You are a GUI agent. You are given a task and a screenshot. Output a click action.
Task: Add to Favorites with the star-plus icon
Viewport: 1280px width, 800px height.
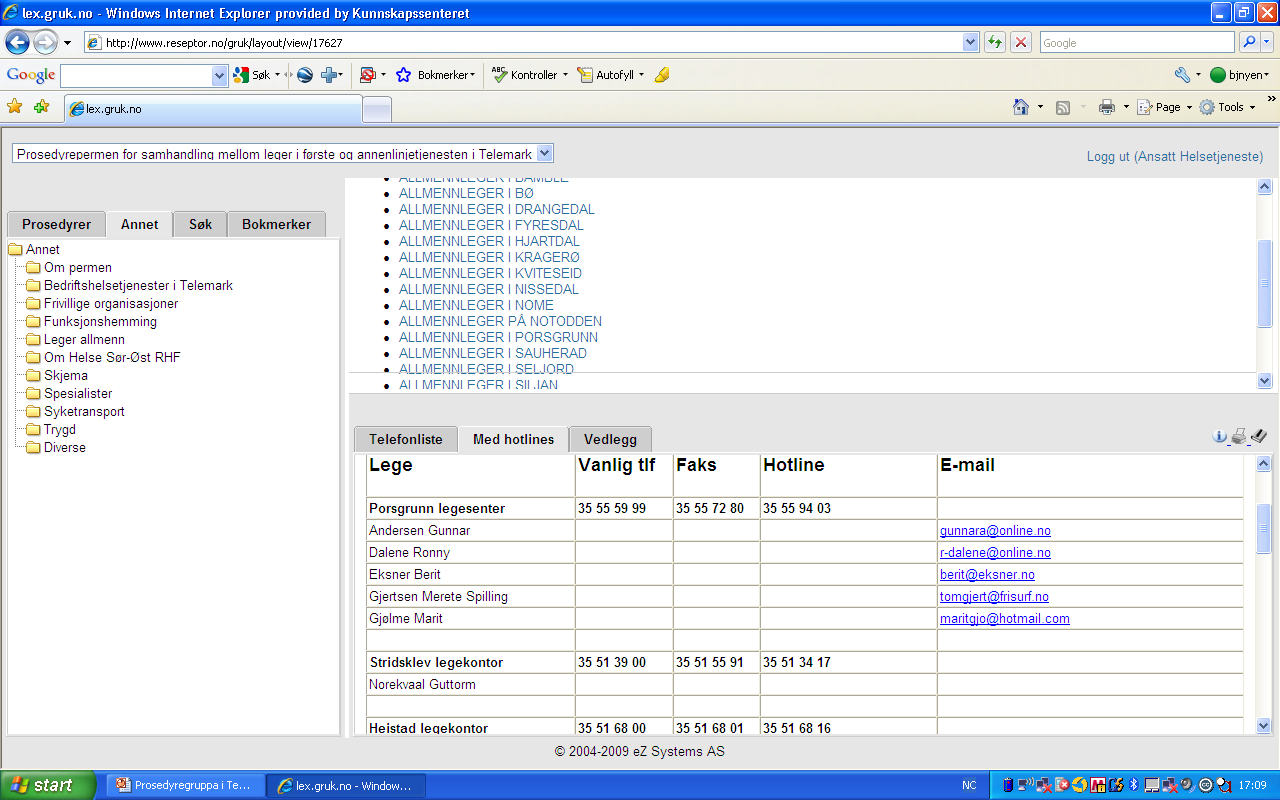[x=41, y=107]
